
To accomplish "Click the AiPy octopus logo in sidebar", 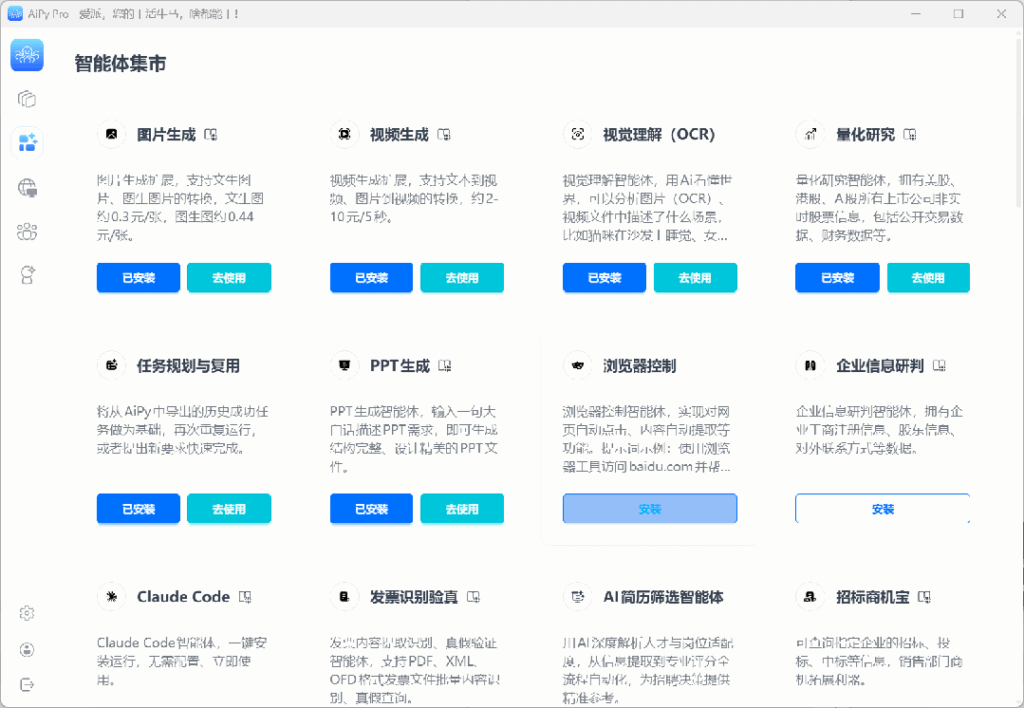I will [x=27, y=55].
